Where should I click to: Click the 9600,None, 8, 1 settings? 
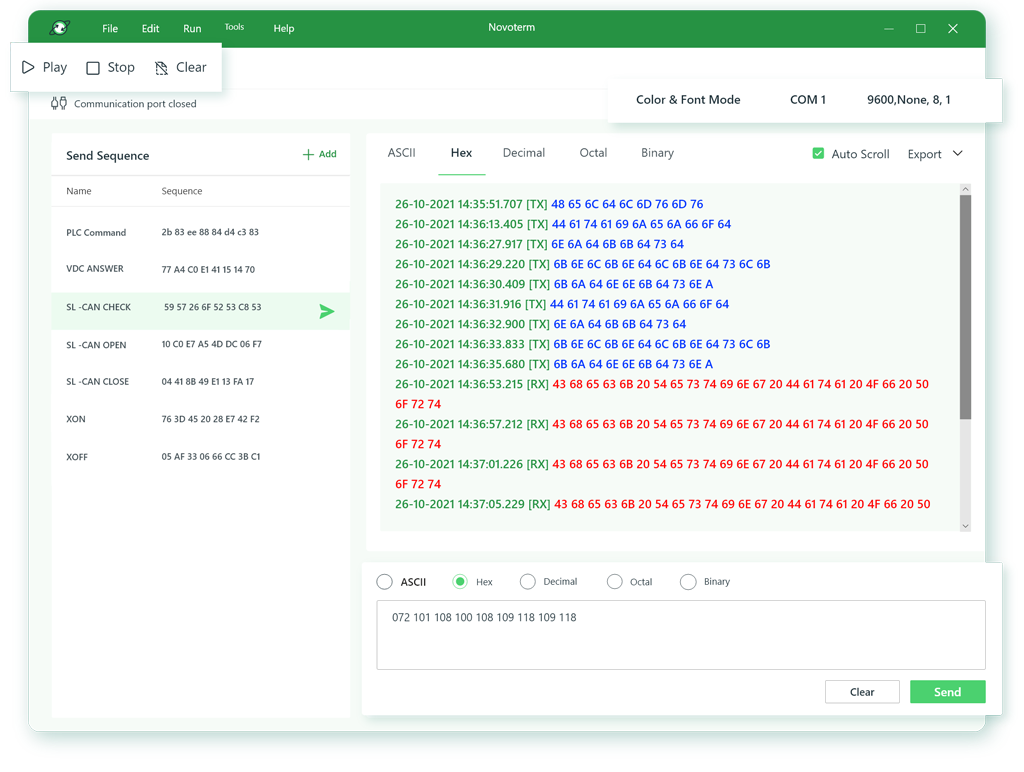point(908,99)
